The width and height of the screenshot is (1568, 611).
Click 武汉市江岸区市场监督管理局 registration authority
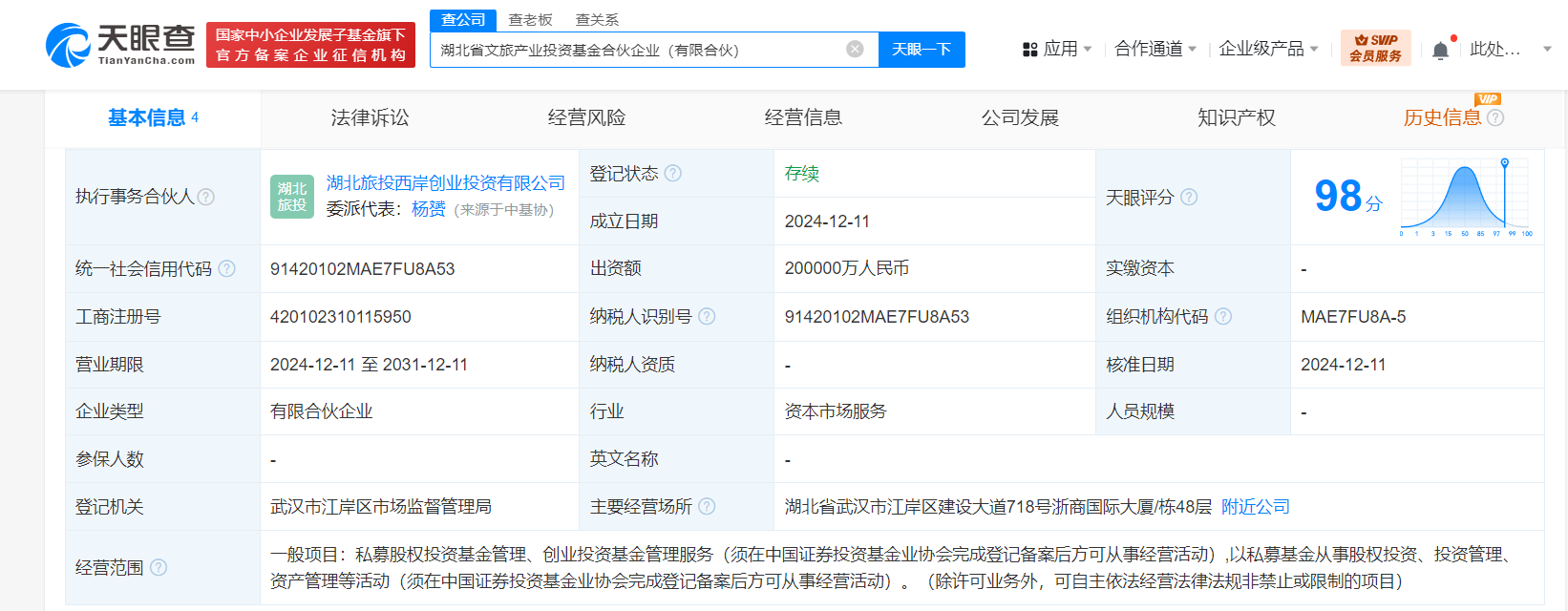tap(381, 507)
